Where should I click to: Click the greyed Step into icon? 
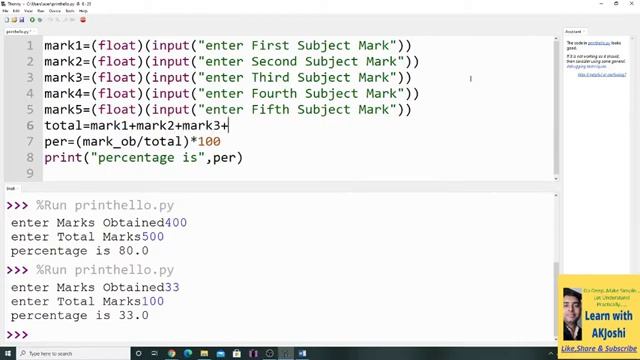pyautogui.click(x=58, y=20)
